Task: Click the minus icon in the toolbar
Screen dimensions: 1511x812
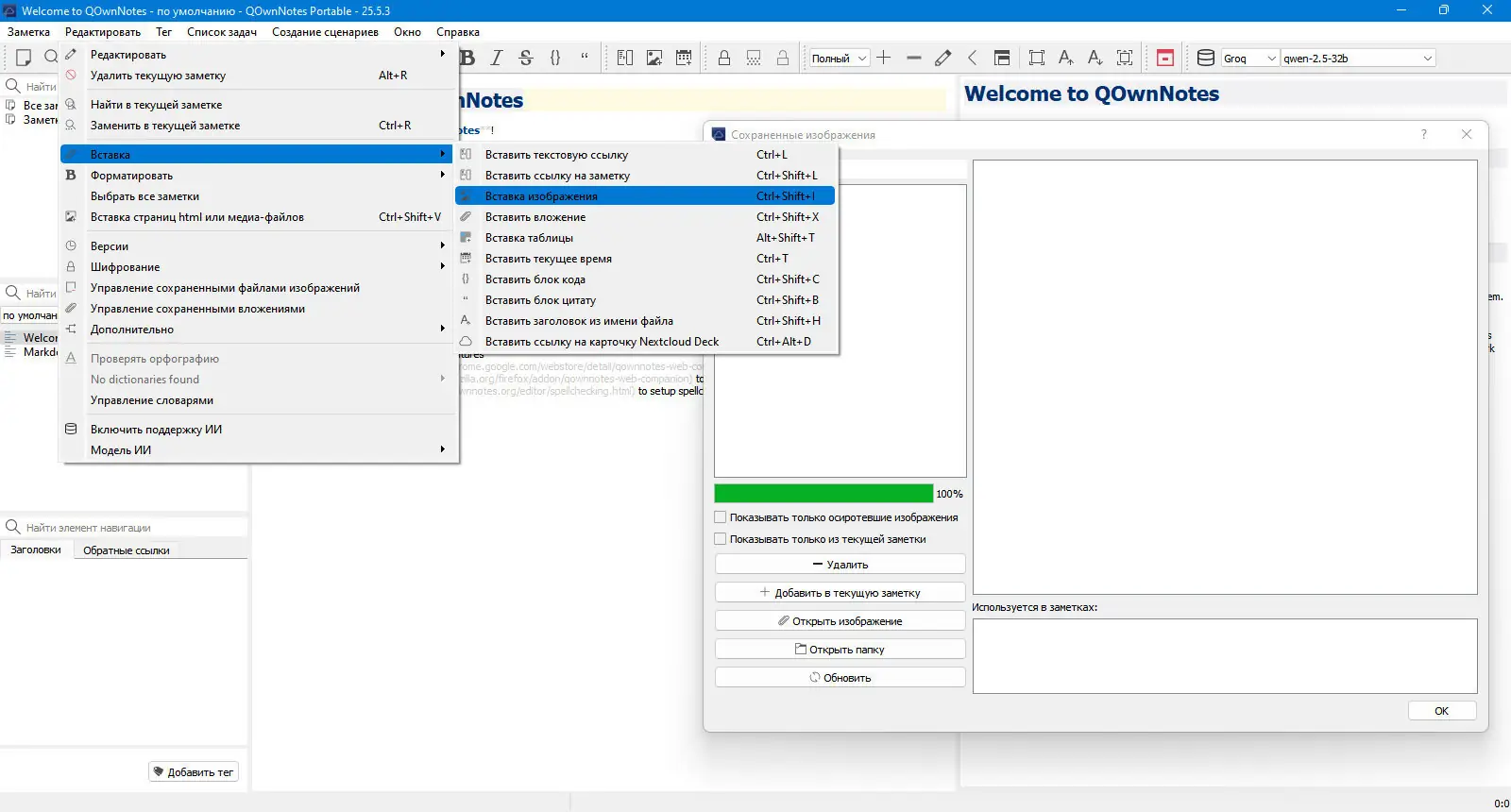Action: (x=913, y=58)
